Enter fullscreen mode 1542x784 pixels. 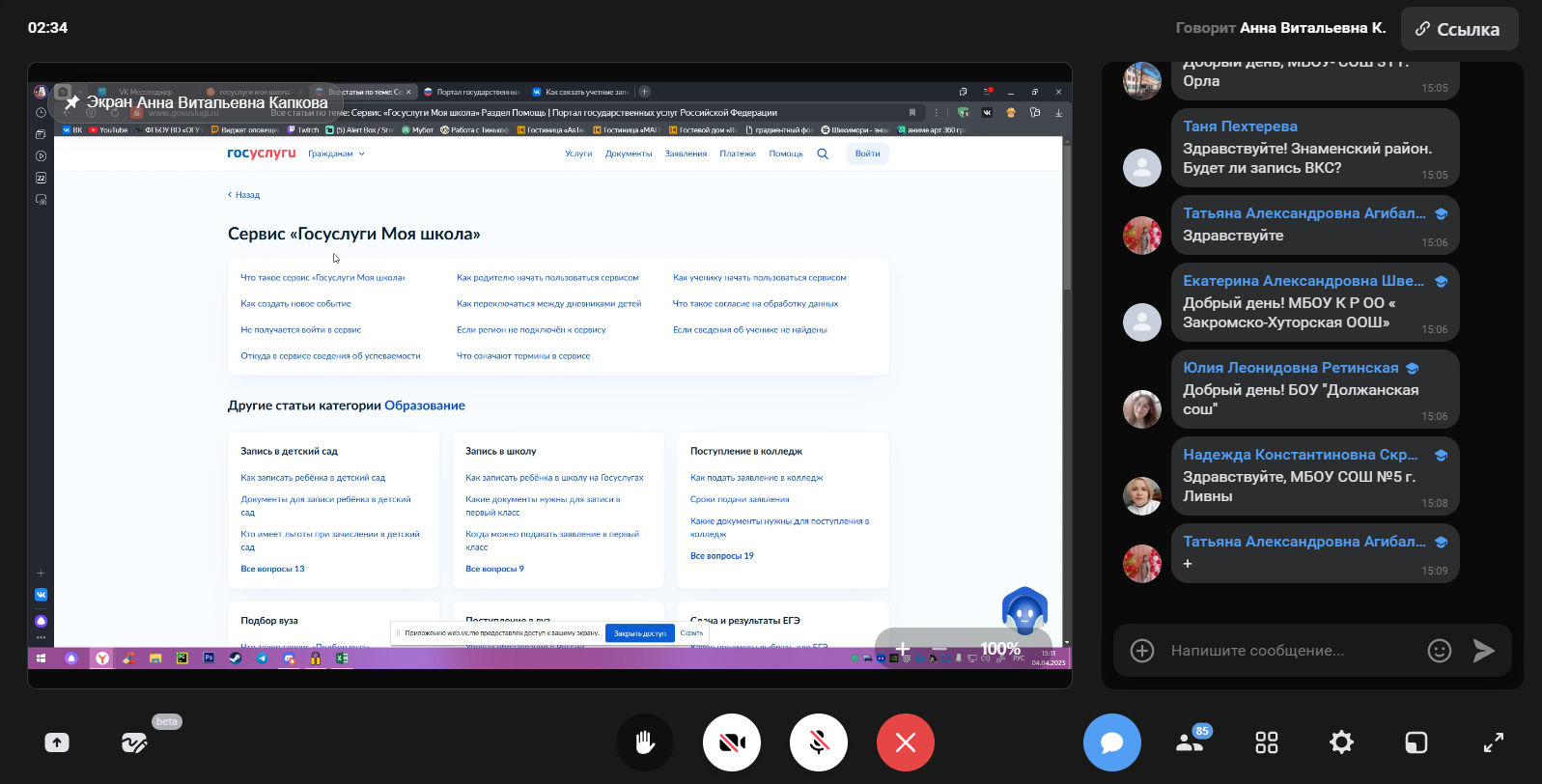click(x=1493, y=742)
